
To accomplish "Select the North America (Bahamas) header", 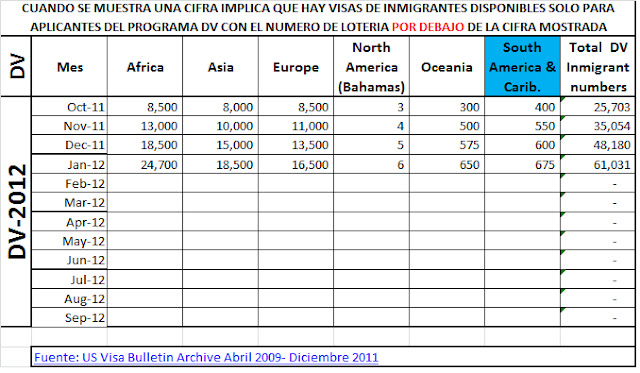I will click(x=371, y=67).
